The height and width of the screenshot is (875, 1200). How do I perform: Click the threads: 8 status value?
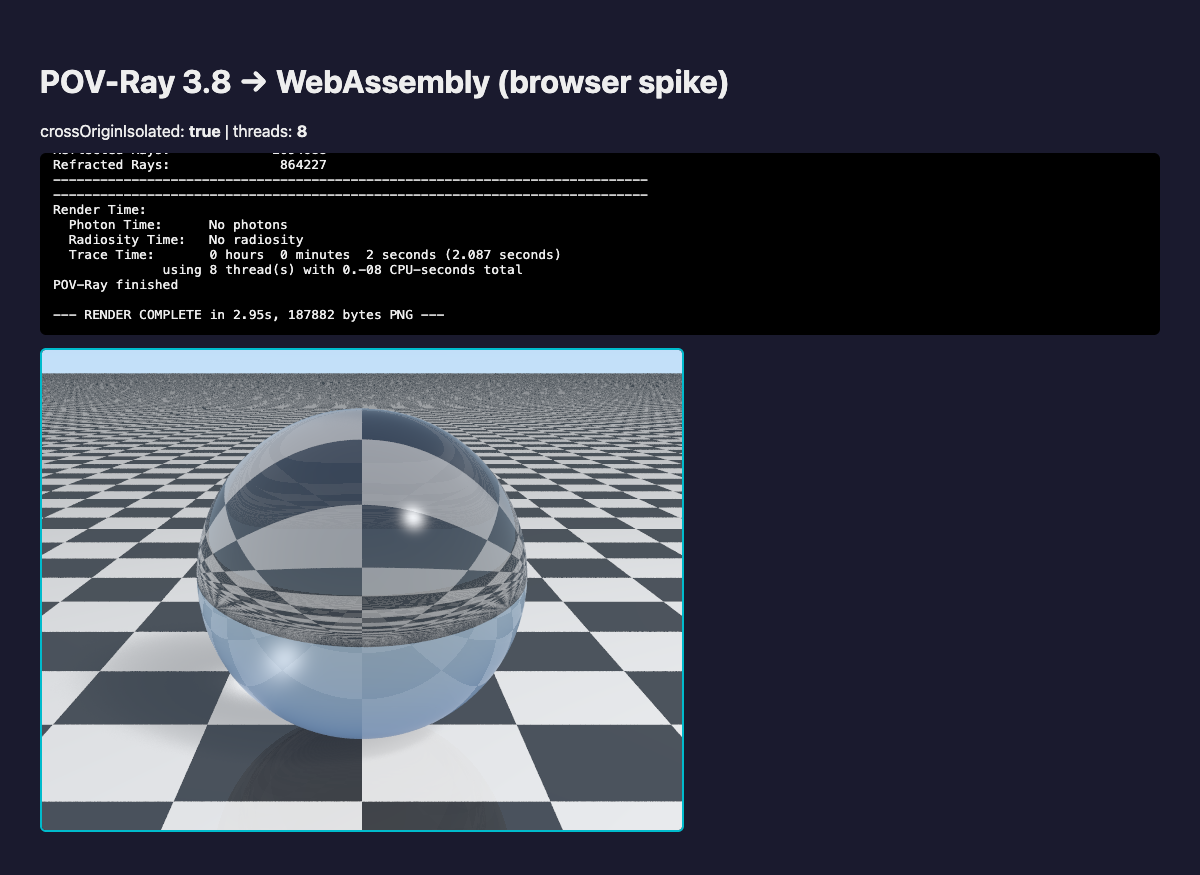(270, 132)
